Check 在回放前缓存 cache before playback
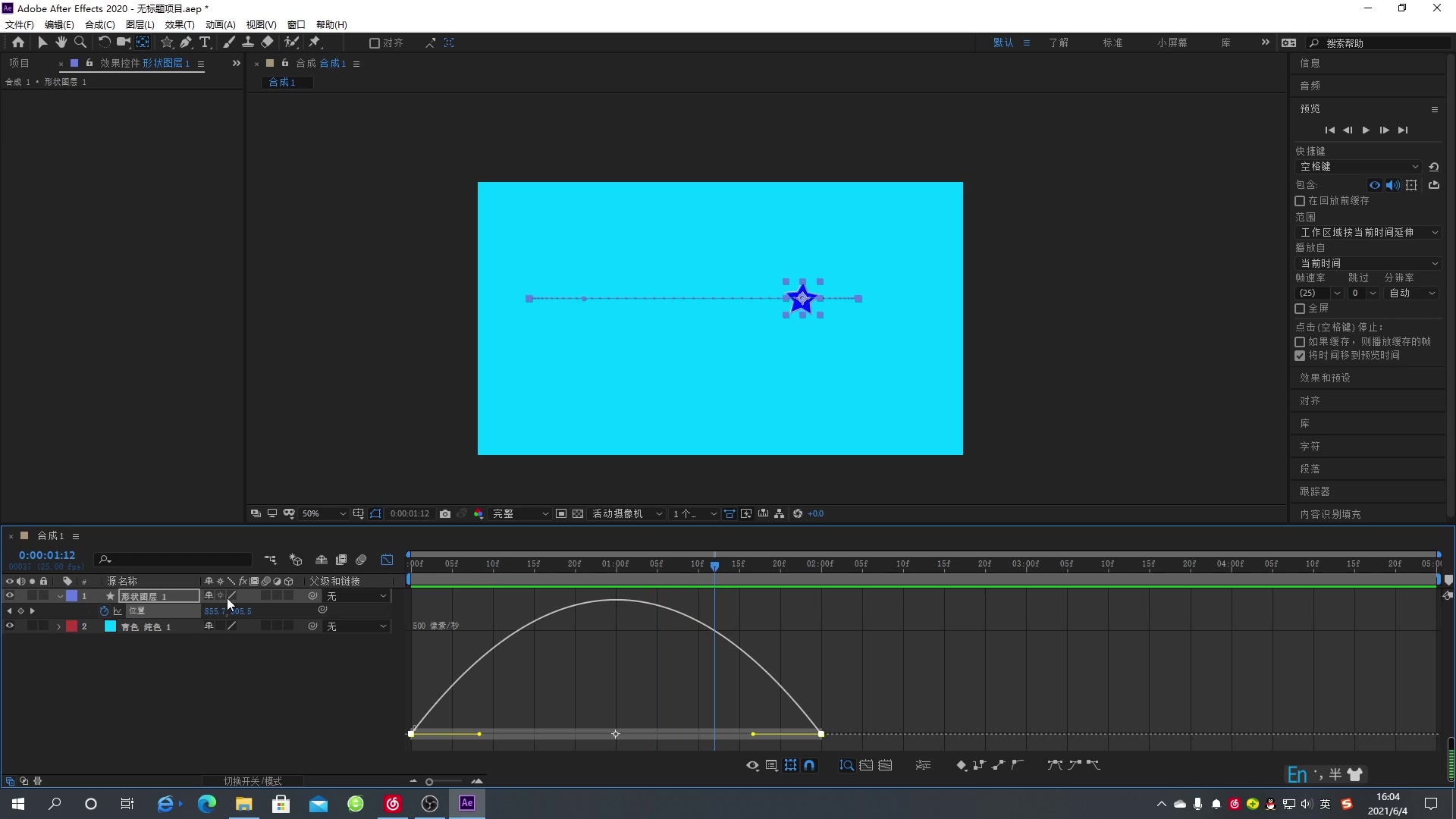 [1300, 201]
